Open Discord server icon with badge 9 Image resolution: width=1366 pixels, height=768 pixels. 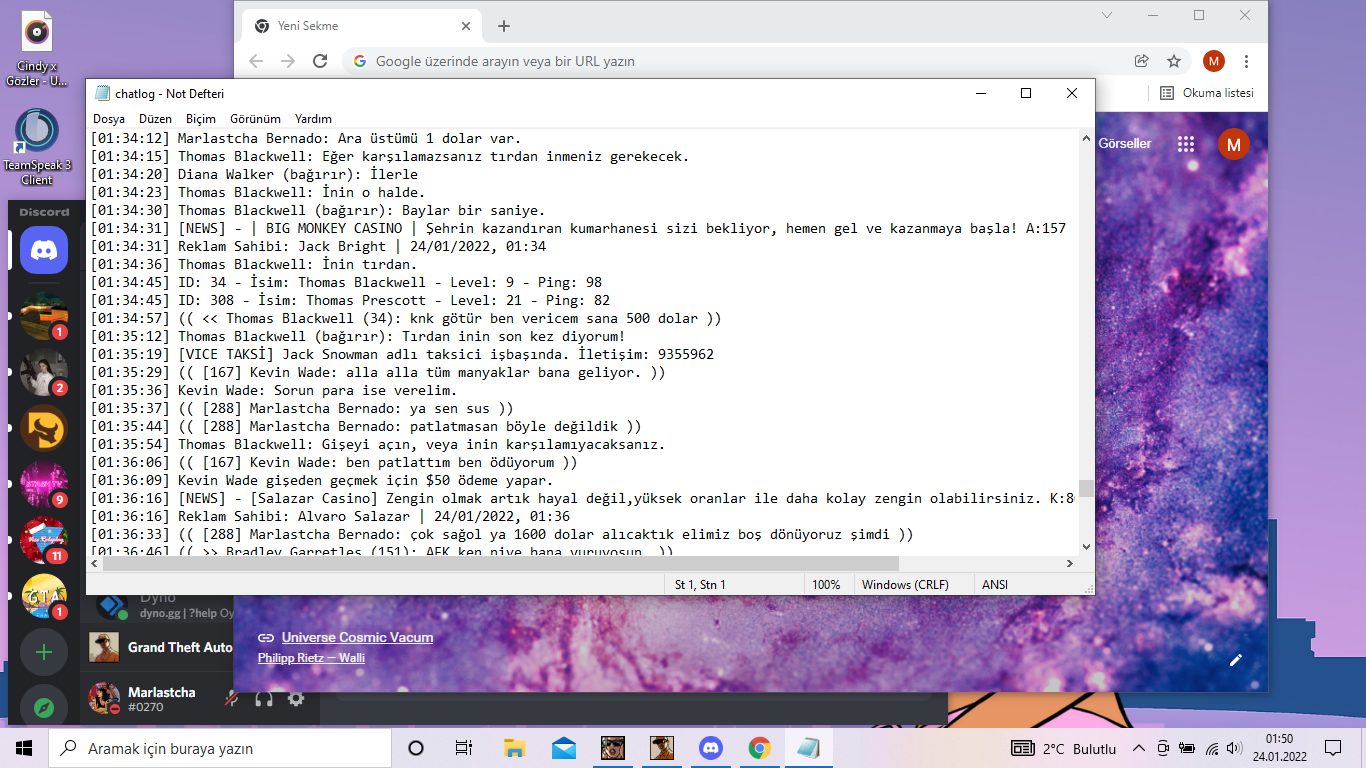point(44,485)
